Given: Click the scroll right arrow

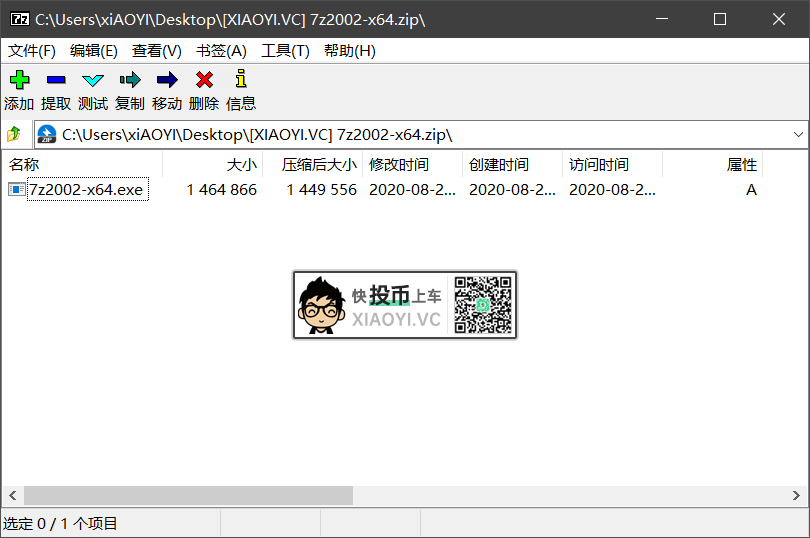Looking at the screenshot, I should (x=796, y=495).
